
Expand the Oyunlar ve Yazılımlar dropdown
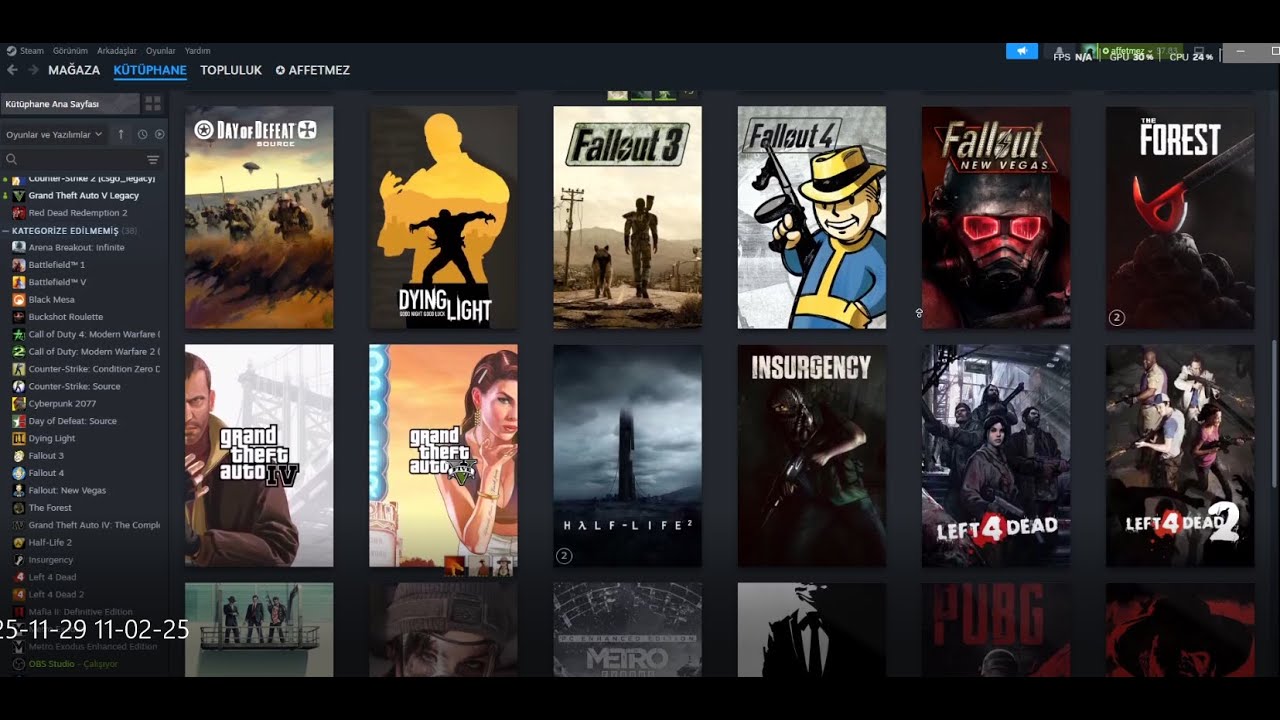[x=54, y=134]
